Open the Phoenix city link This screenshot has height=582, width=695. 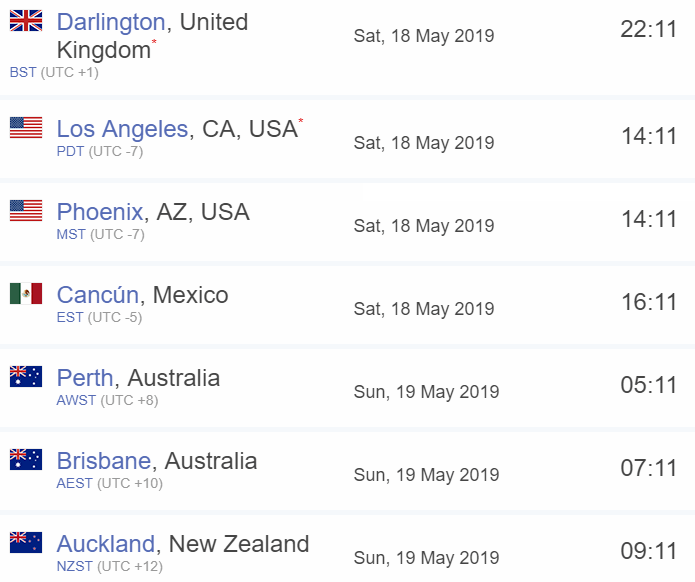pos(100,212)
